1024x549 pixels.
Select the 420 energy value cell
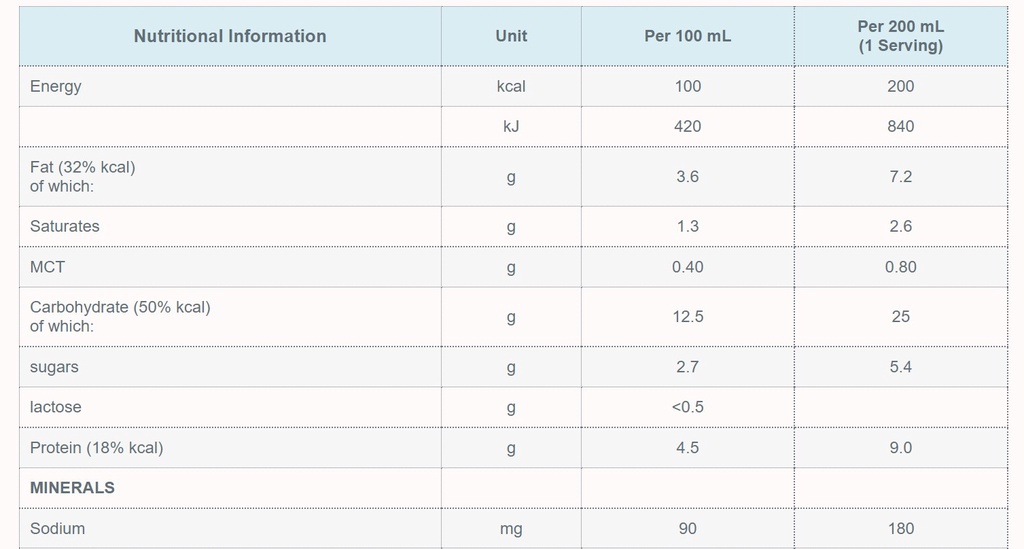(x=687, y=126)
